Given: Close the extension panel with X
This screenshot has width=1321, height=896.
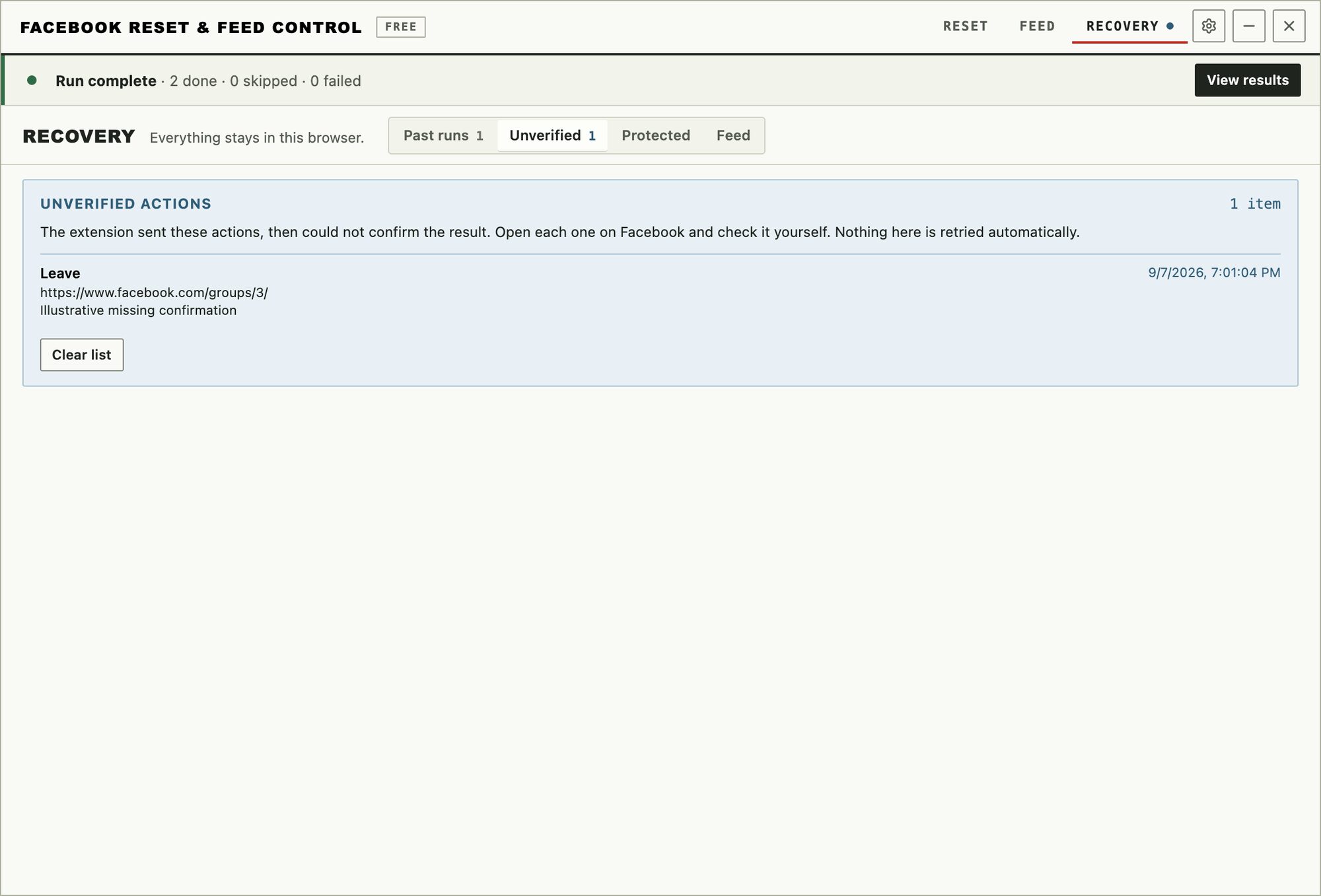Looking at the screenshot, I should click(x=1289, y=26).
